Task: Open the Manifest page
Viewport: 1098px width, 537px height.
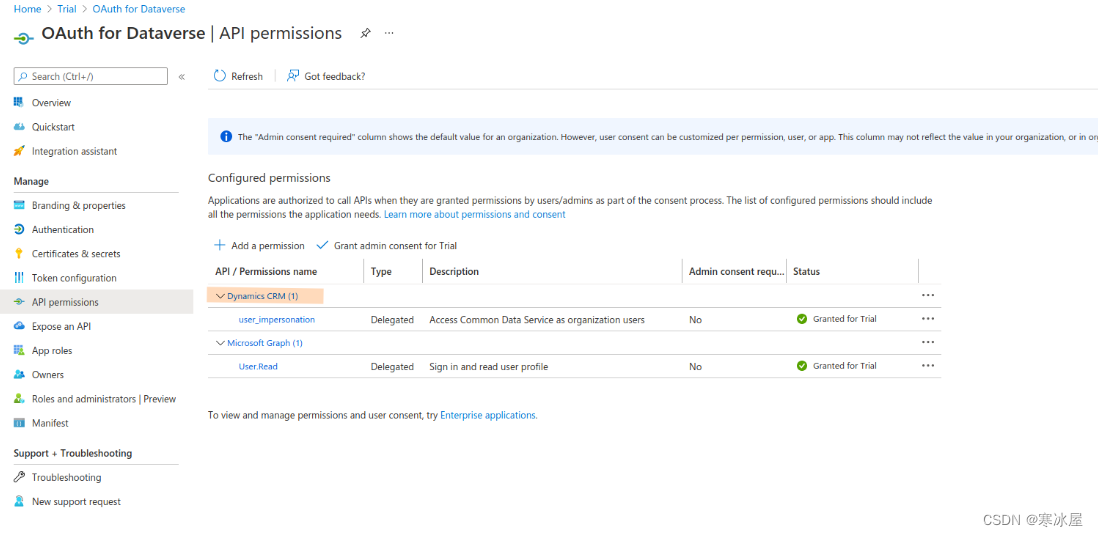Action: coord(50,423)
